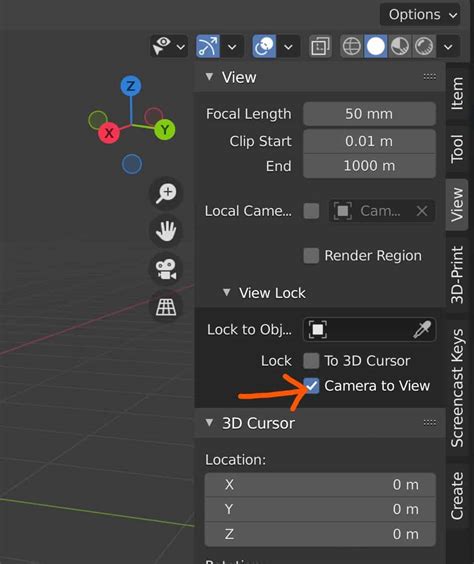Switch to Wireframe viewport shading
Viewport: 474px width, 564px height.
pyautogui.click(x=352, y=46)
